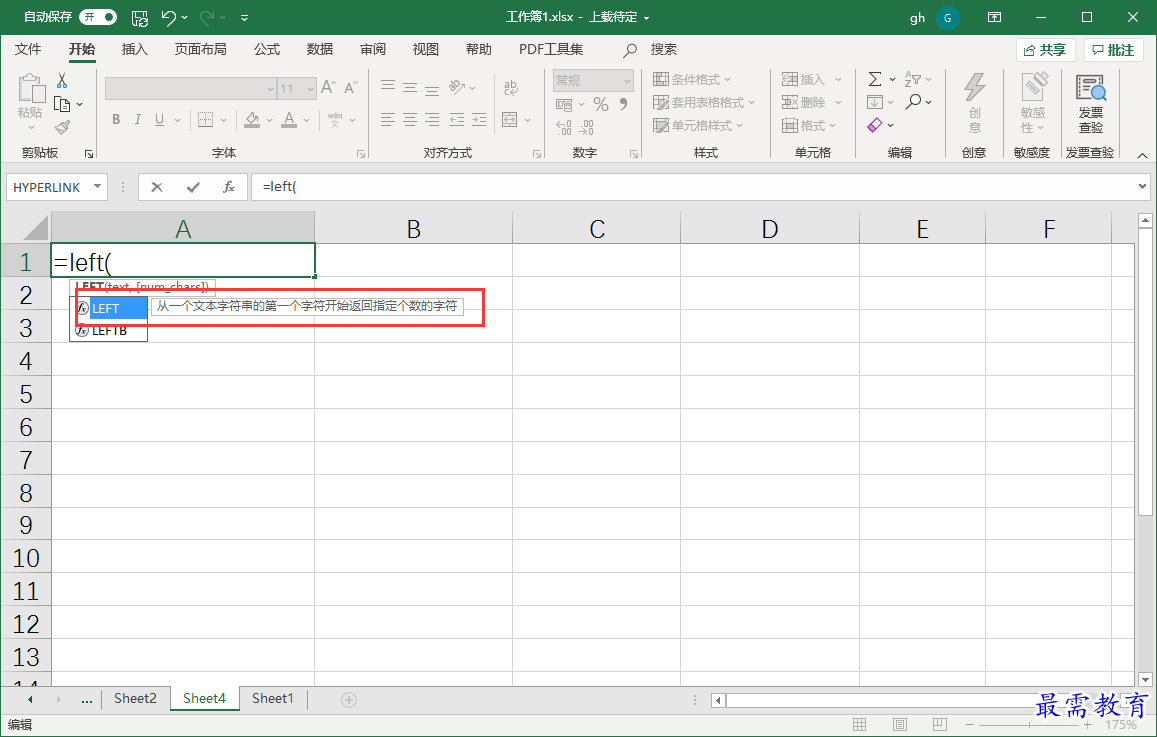Click the Font Color A swatch
This screenshot has width=1157, height=737.
click(289, 120)
